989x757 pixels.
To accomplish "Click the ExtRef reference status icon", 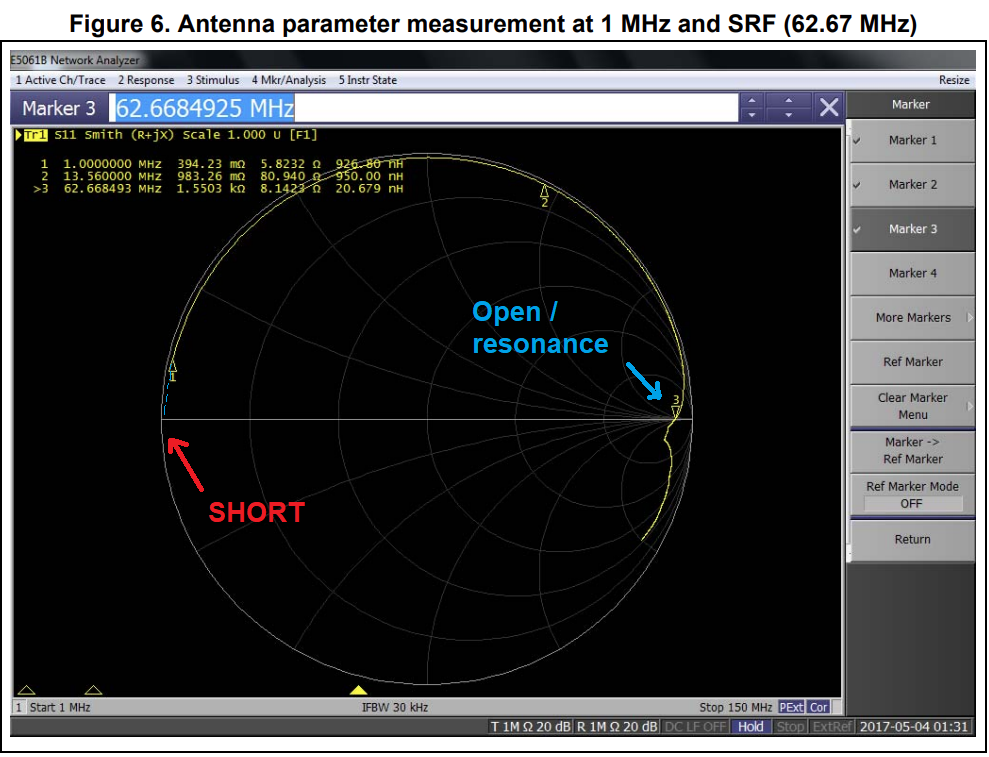I will coord(831,727).
